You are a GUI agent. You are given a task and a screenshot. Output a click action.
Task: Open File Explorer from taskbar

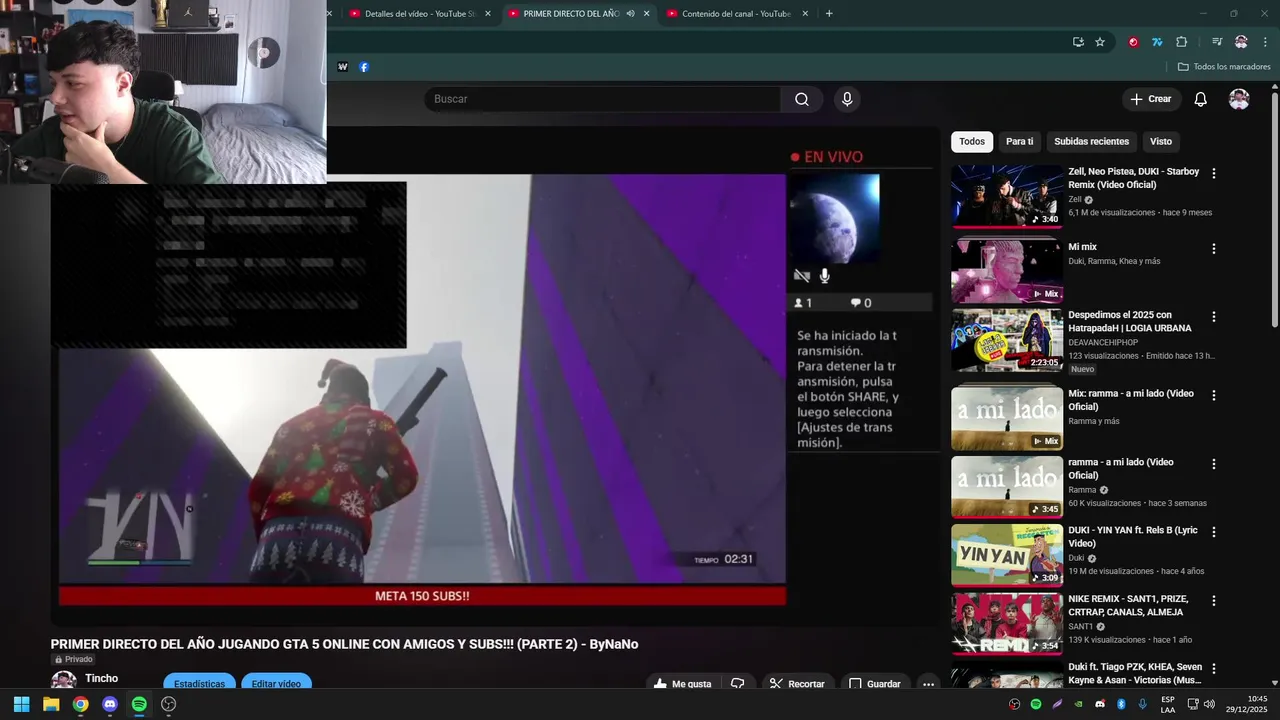(x=51, y=704)
